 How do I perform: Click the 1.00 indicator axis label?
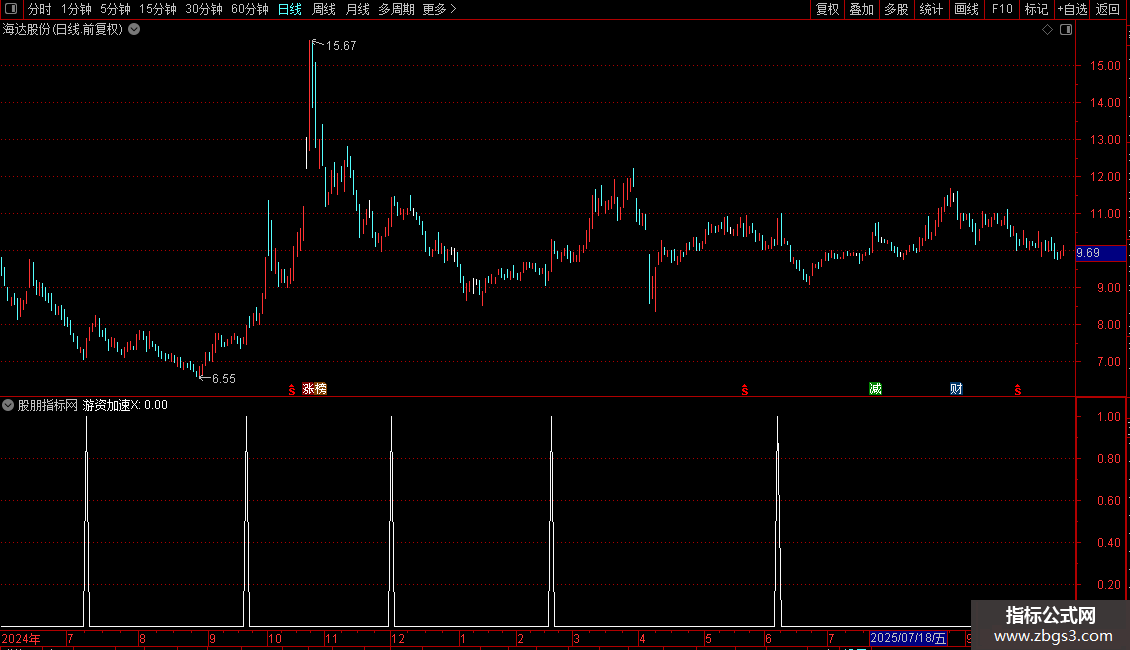1108,417
